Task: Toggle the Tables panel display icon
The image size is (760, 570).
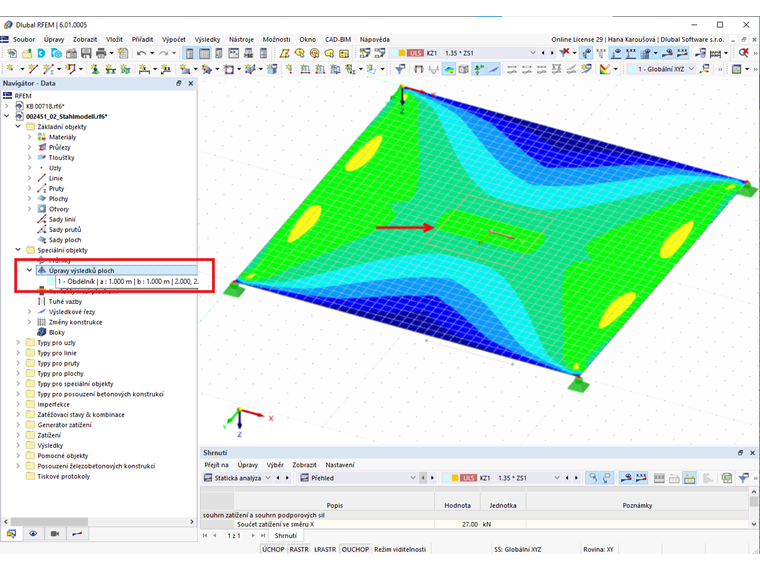Action: tap(205, 53)
